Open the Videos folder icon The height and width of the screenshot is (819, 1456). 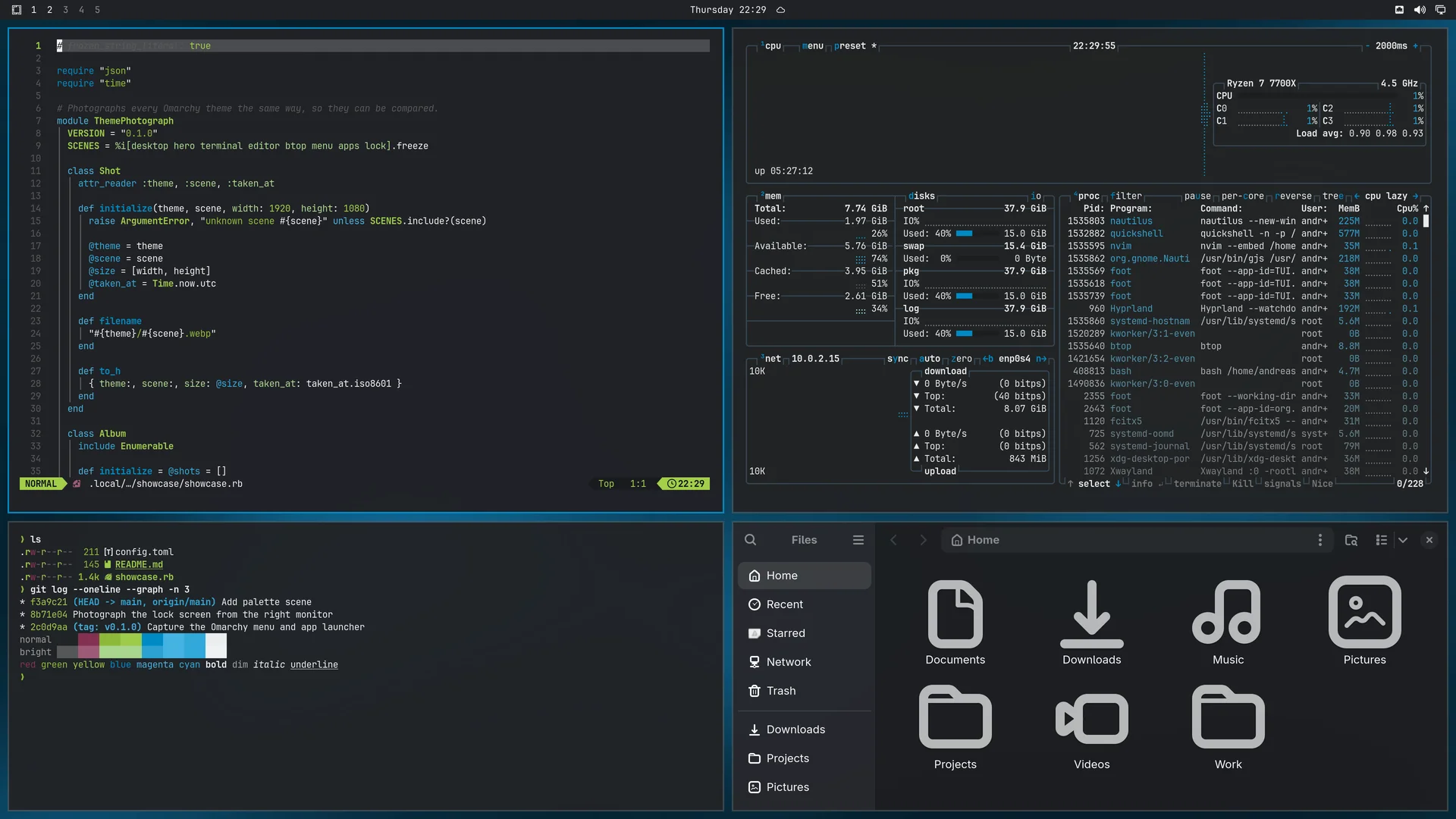click(1091, 719)
